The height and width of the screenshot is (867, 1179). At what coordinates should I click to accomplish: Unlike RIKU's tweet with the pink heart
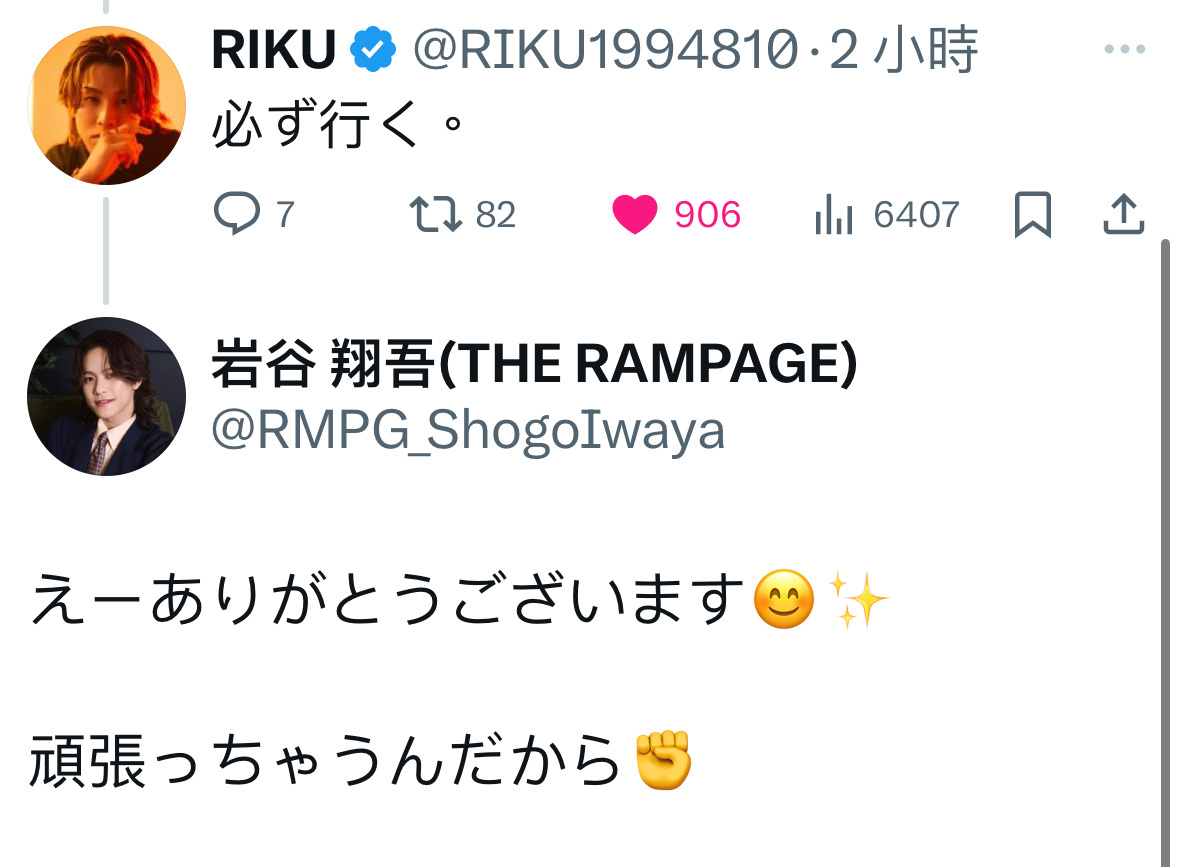(635, 214)
